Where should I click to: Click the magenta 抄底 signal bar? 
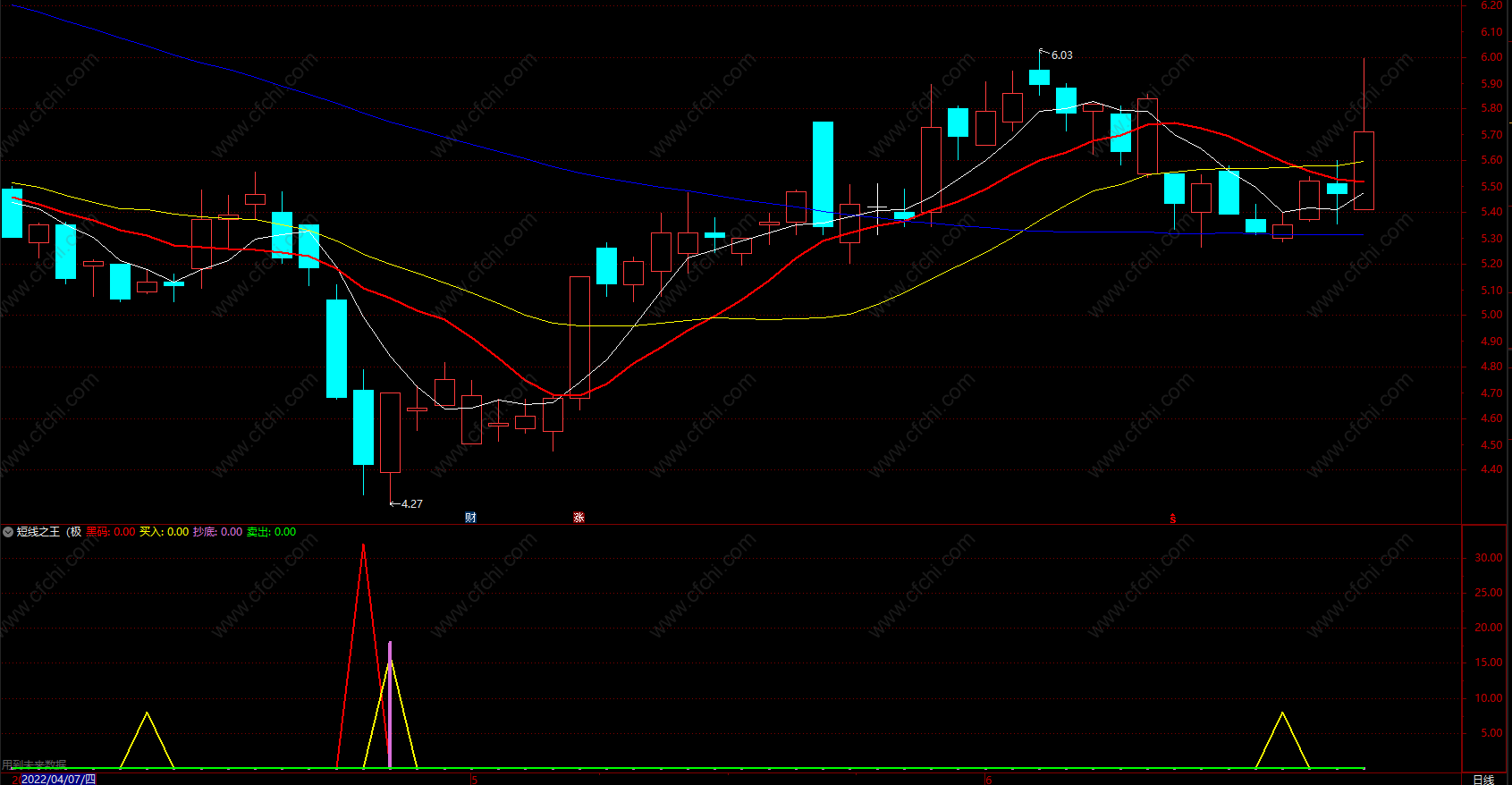pyautogui.click(x=390, y=705)
